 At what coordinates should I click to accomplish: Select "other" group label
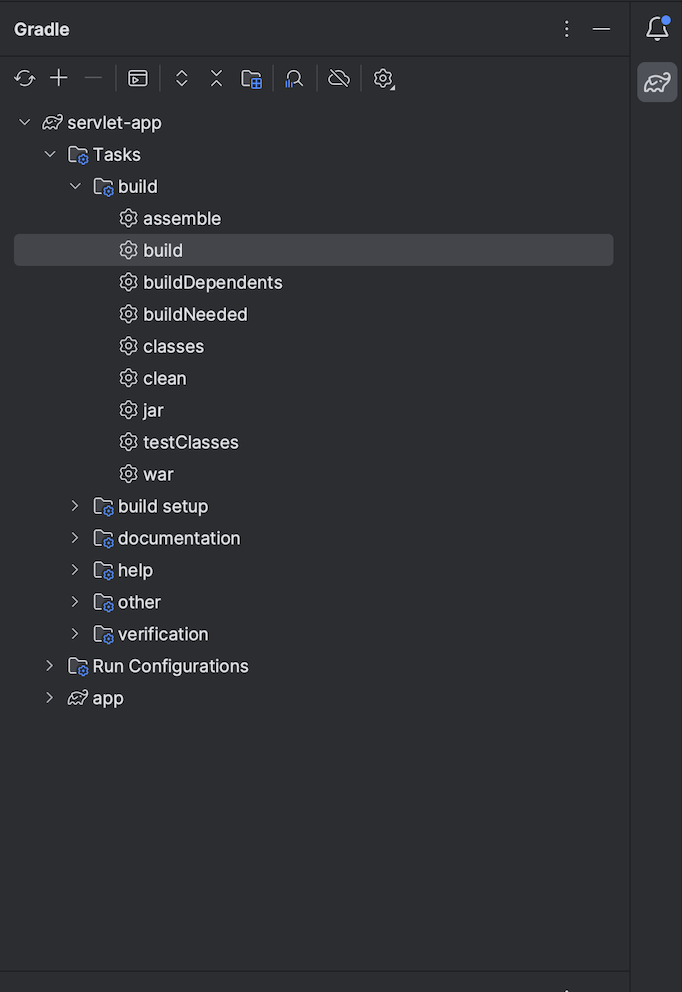pyautogui.click(x=139, y=602)
